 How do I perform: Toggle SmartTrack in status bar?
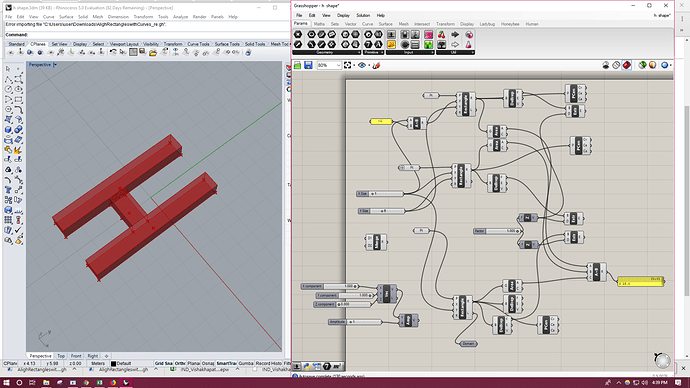click(226, 363)
